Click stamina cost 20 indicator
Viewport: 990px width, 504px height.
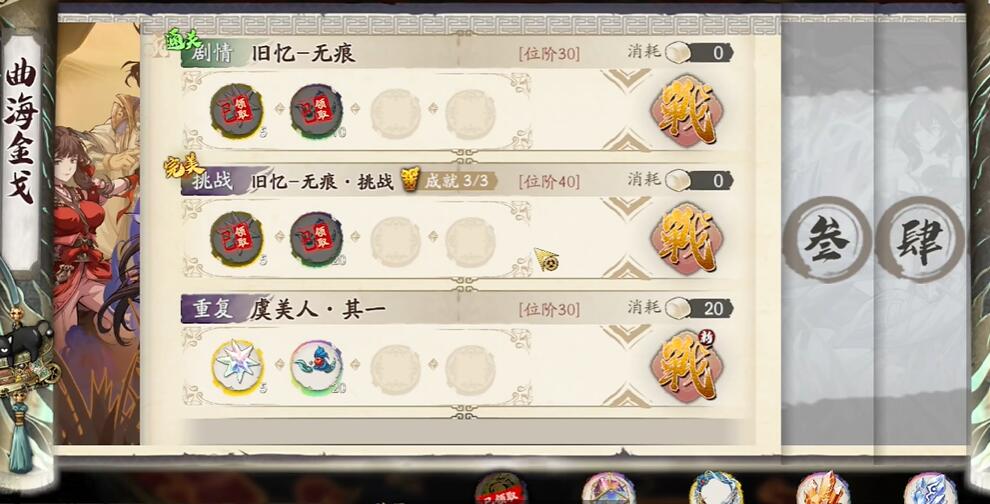[x=699, y=308]
